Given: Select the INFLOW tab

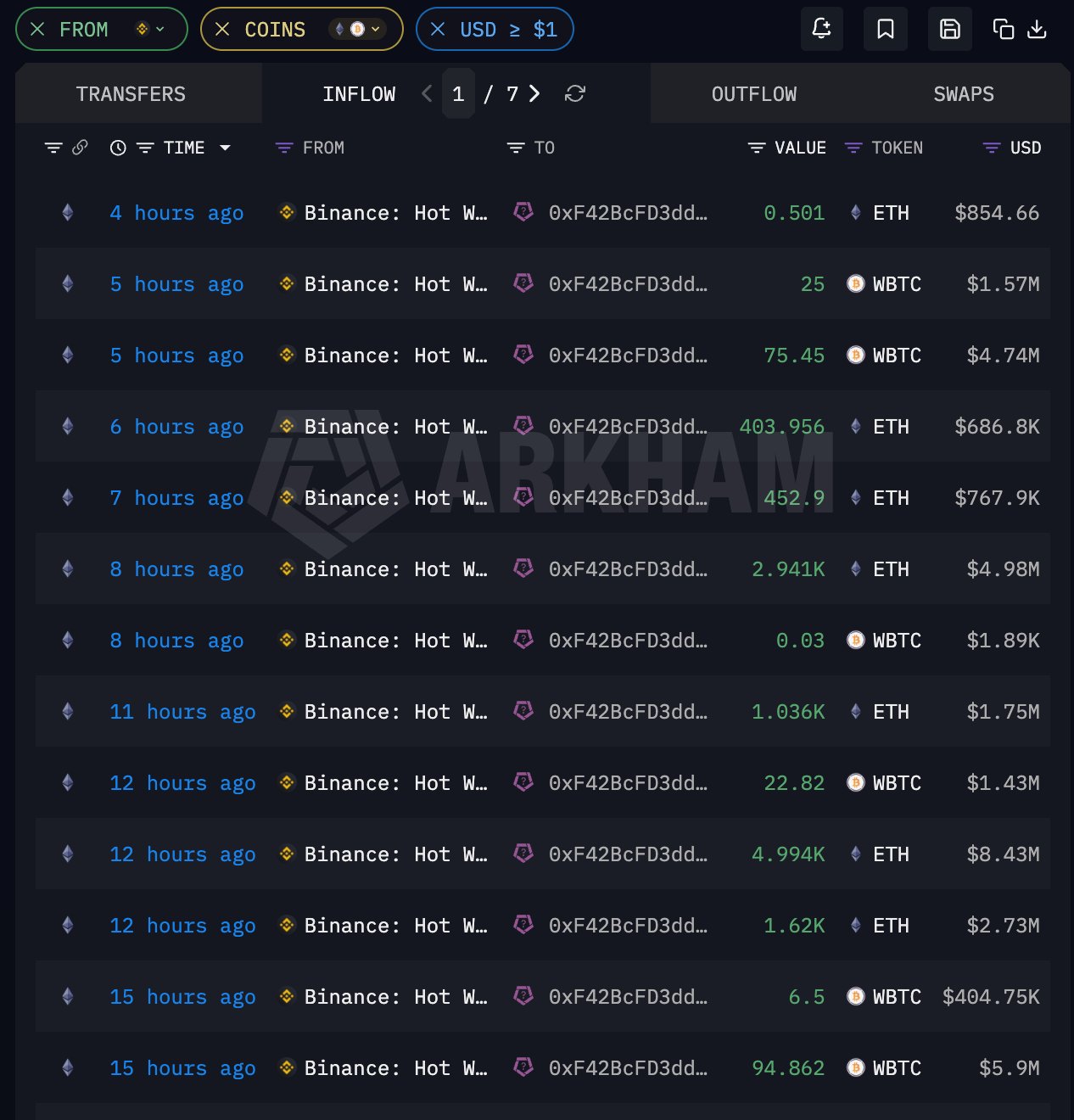Looking at the screenshot, I should (359, 94).
